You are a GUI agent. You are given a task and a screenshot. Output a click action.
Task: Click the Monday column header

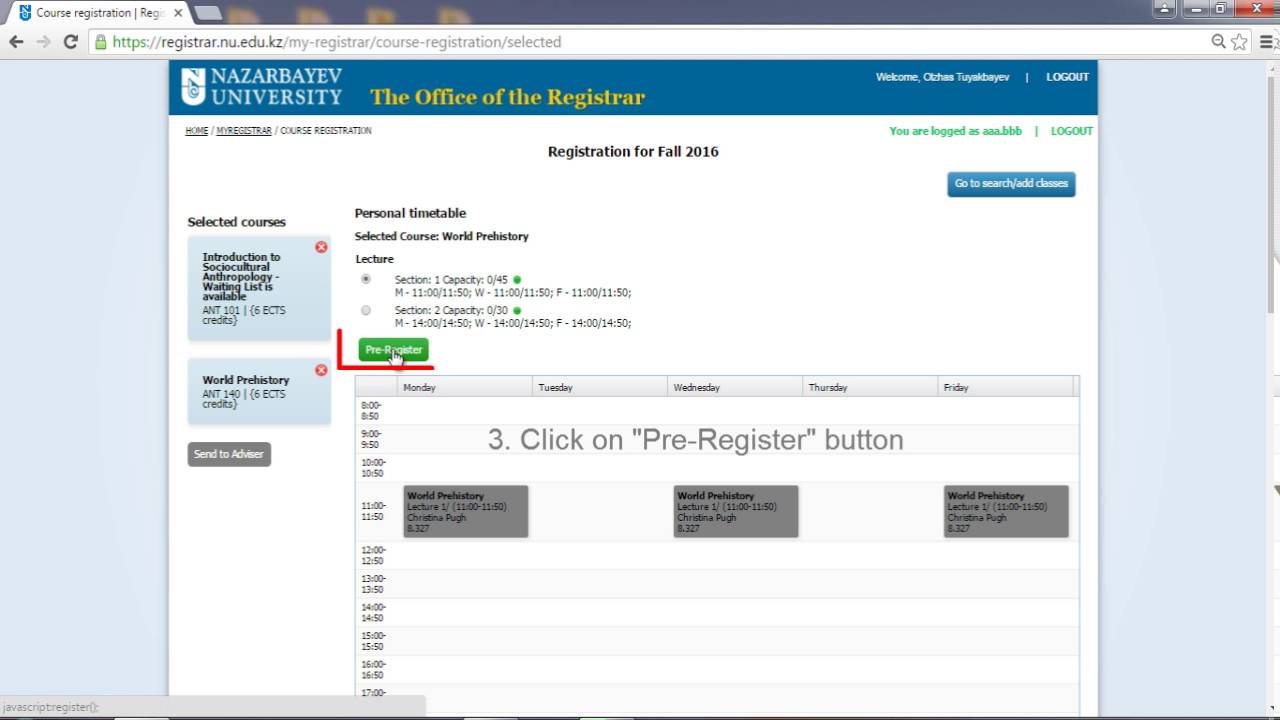(465, 387)
